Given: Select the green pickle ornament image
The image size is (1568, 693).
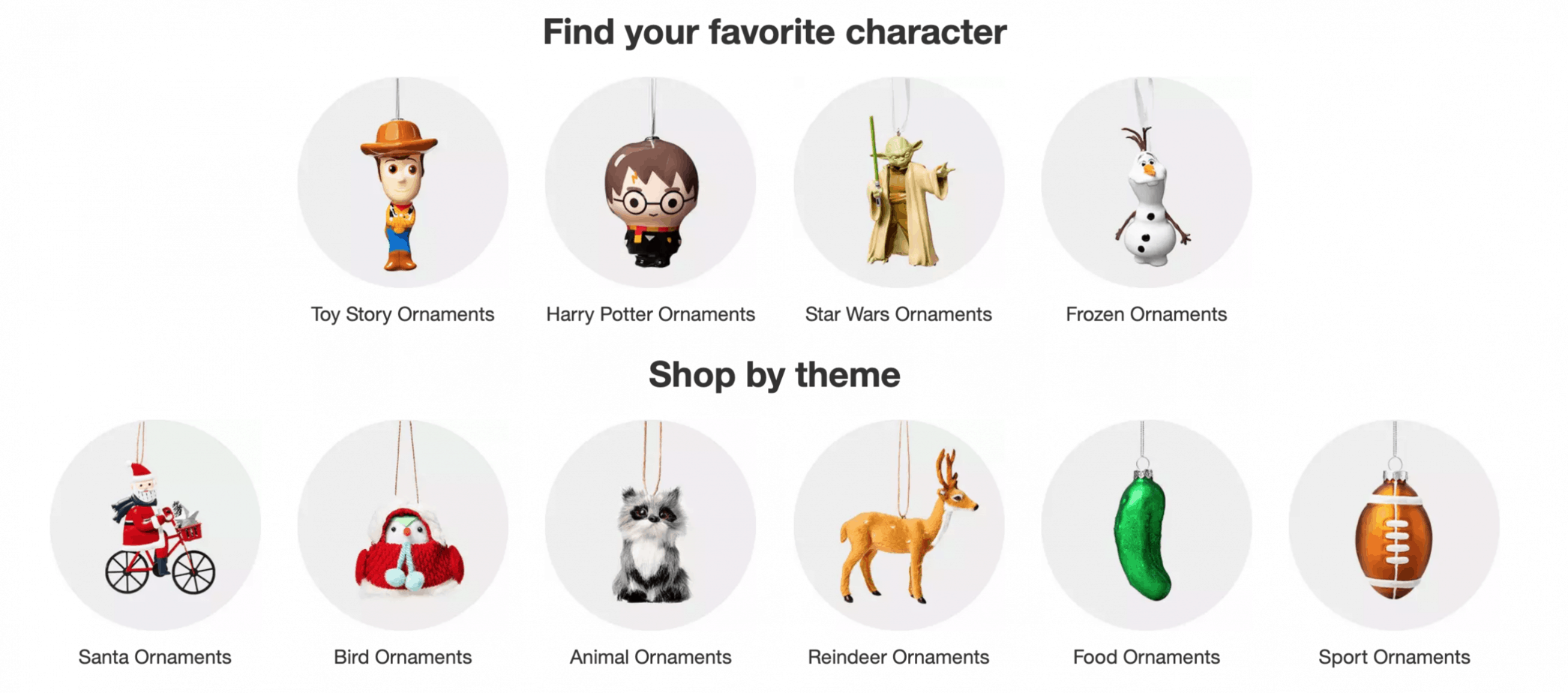Looking at the screenshot, I should 1147,525.
